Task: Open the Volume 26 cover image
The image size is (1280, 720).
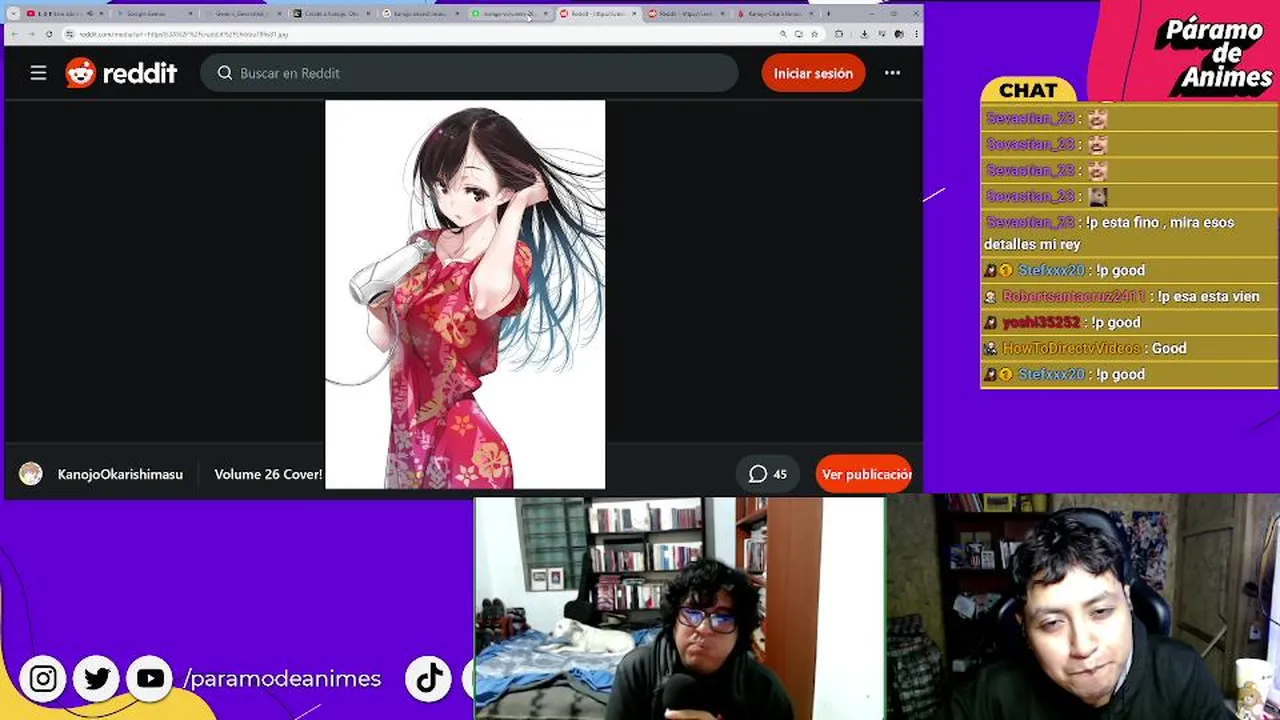Action: 465,294
